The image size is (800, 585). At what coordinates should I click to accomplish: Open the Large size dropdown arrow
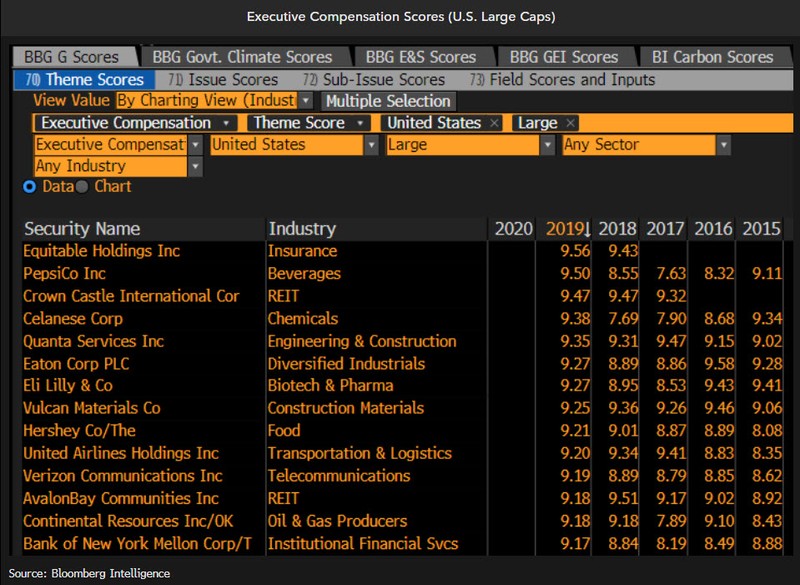click(x=547, y=145)
